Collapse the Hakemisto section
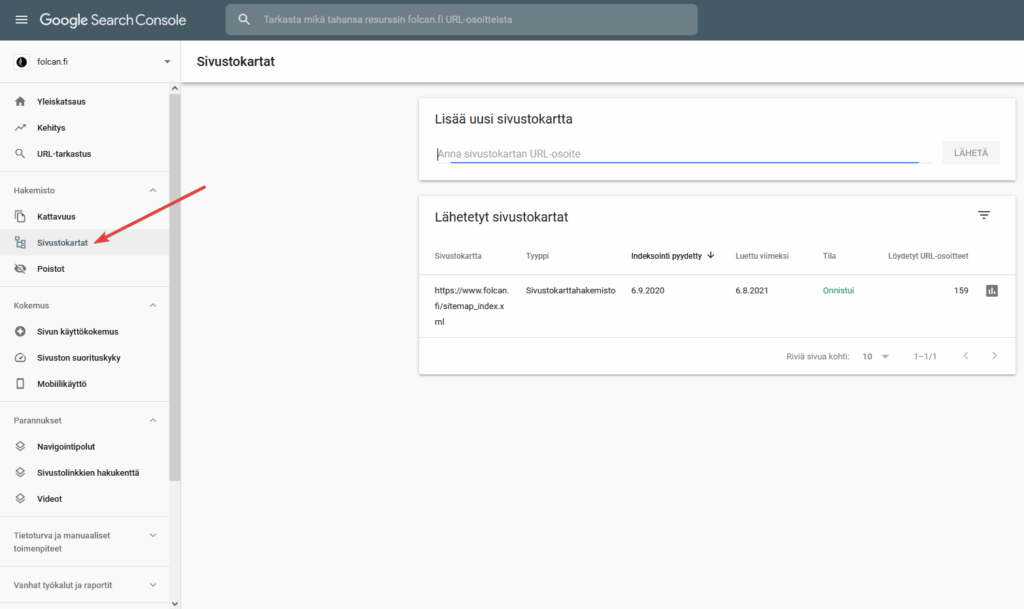Screen dimensions: 1024x609 click(x=153, y=190)
